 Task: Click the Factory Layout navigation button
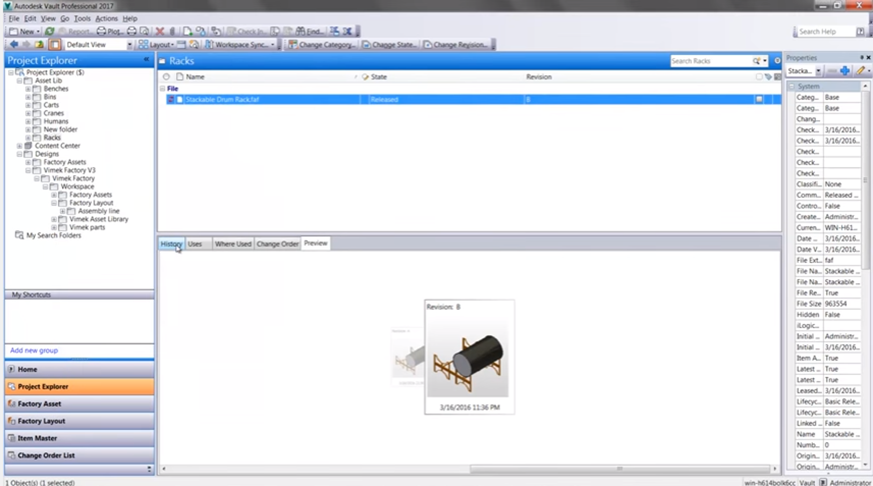[80, 421]
